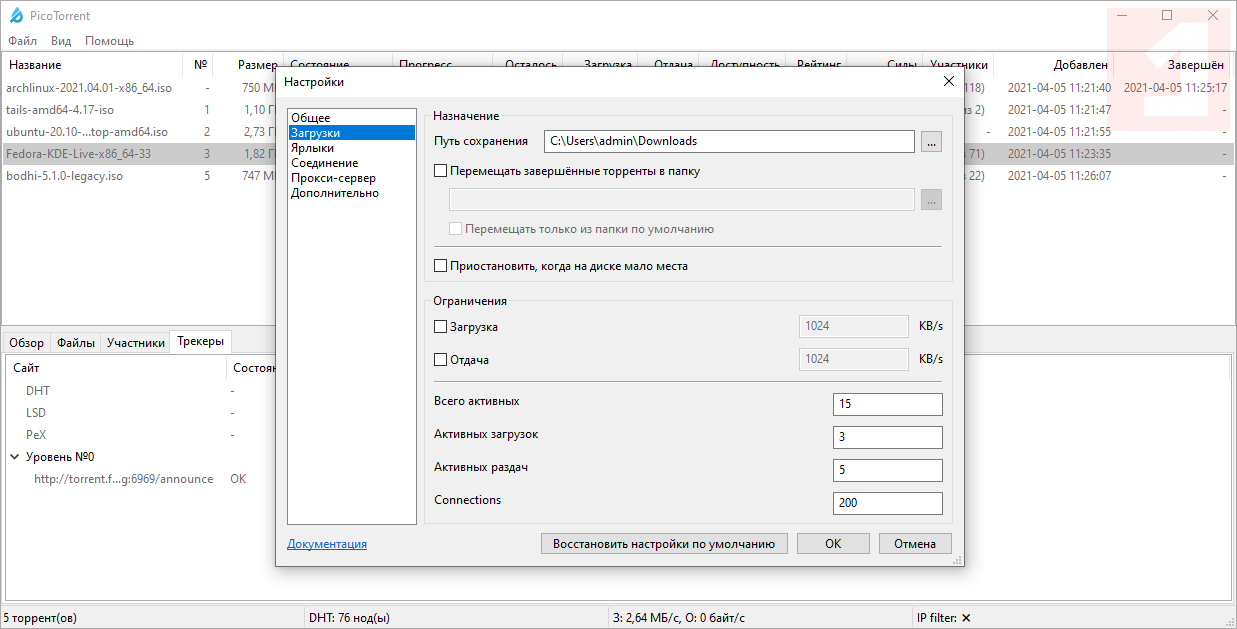Collapse the Уровень №0 tracker tier

click(x=15, y=457)
